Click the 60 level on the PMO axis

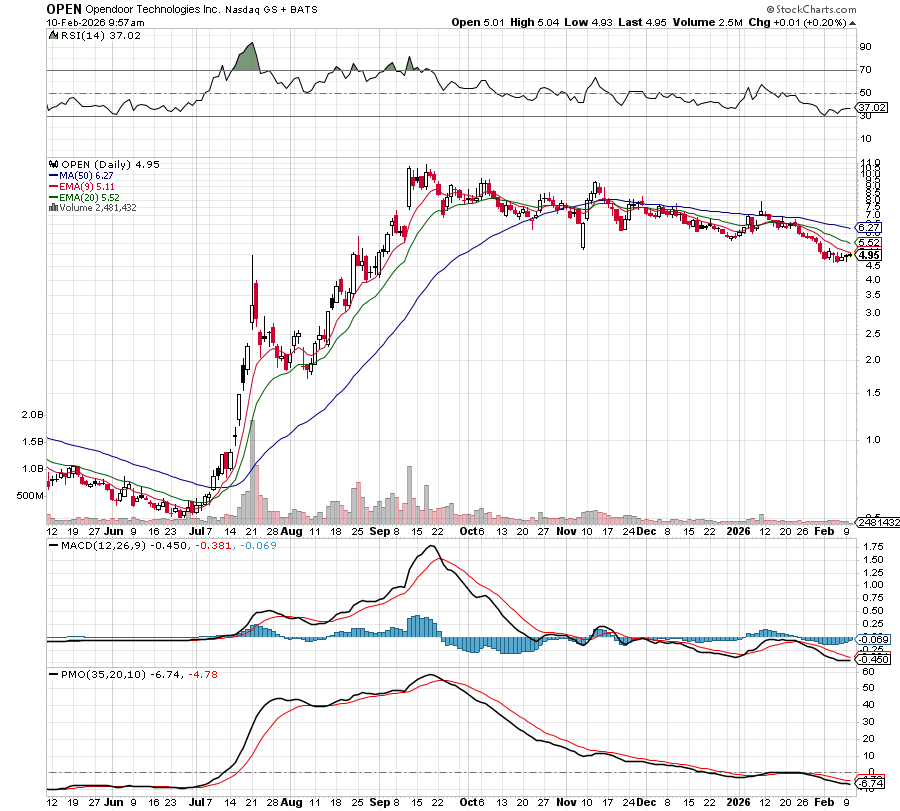click(x=868, y=672)
